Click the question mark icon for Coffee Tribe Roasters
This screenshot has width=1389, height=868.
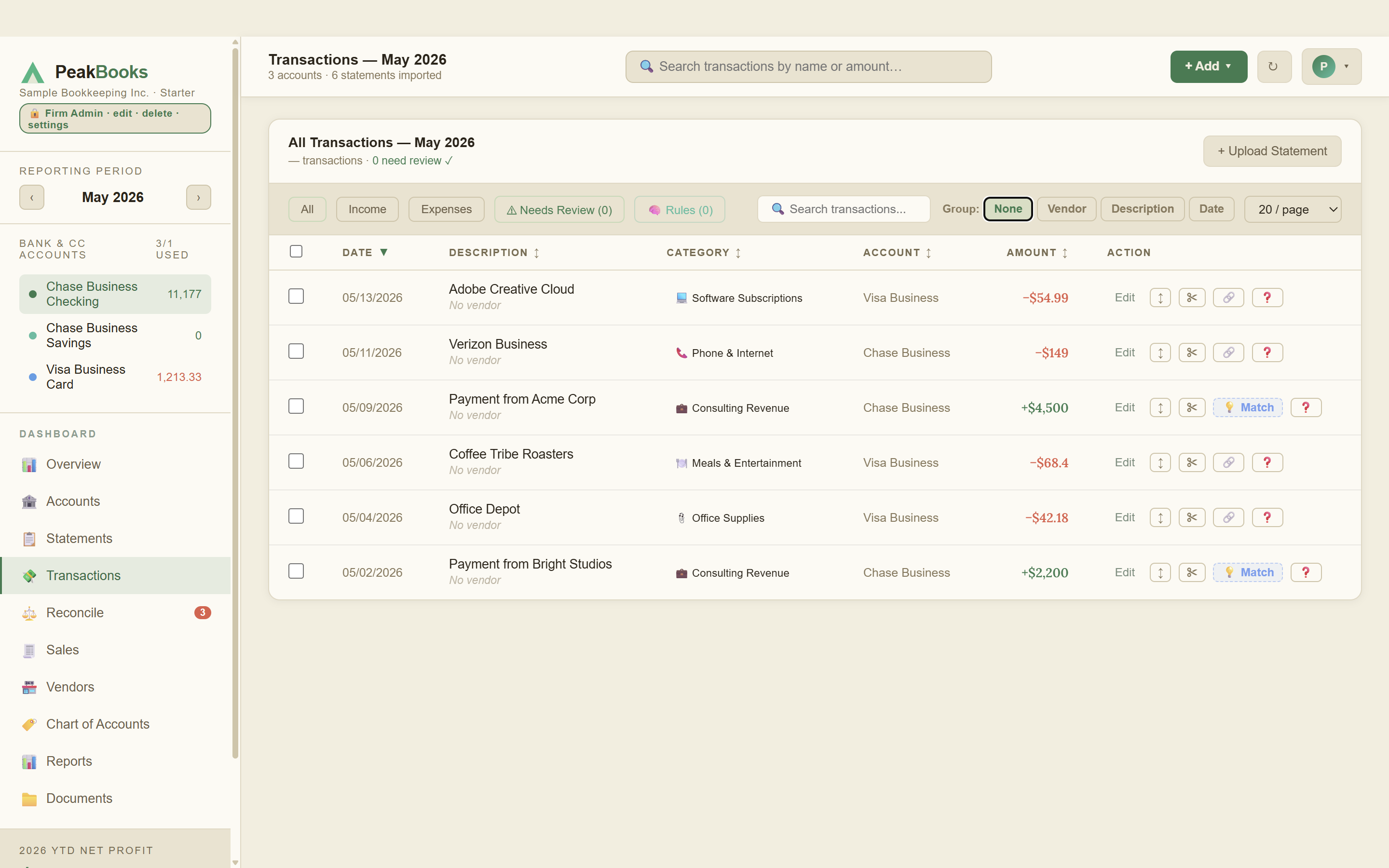tap(1267, 463)
